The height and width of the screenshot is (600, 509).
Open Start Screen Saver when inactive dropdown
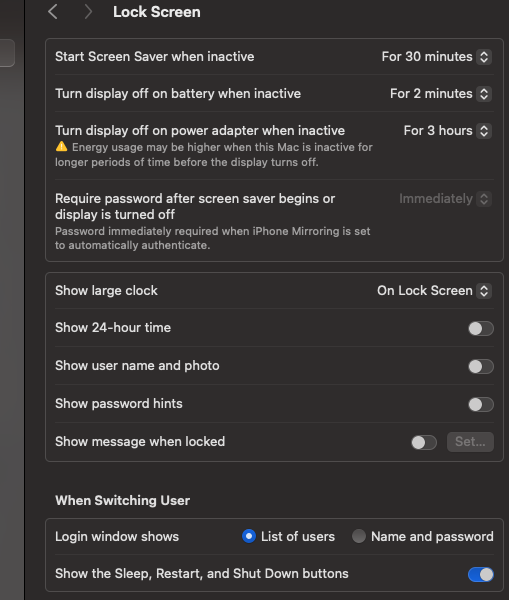click(x=436, y=57)
